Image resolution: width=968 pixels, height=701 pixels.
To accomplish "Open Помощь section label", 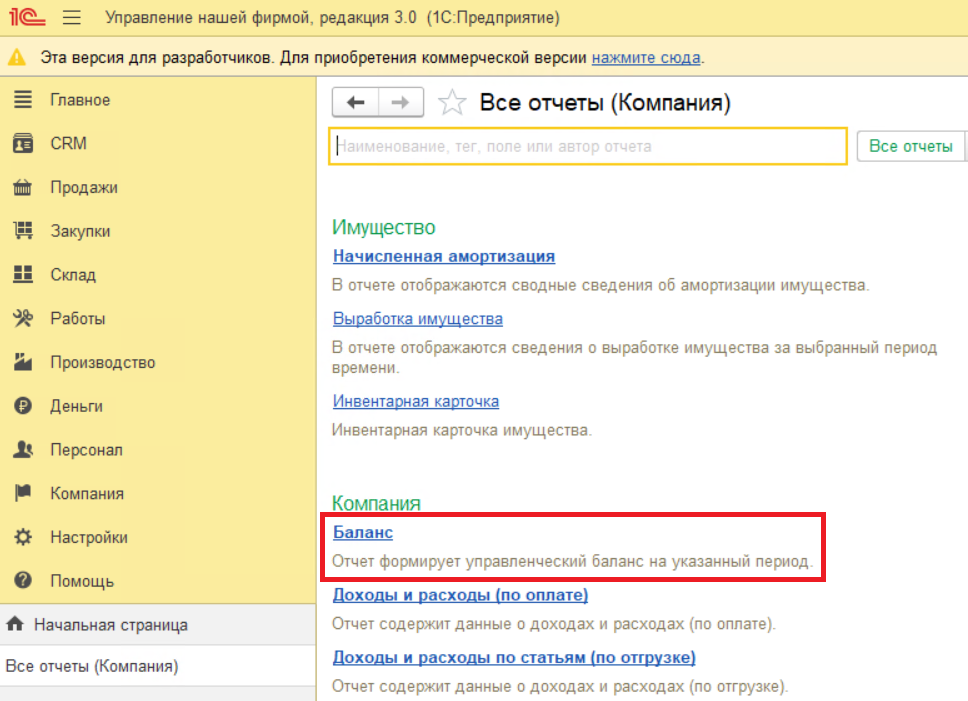I will pyautogui.click(x=82, y=581).
